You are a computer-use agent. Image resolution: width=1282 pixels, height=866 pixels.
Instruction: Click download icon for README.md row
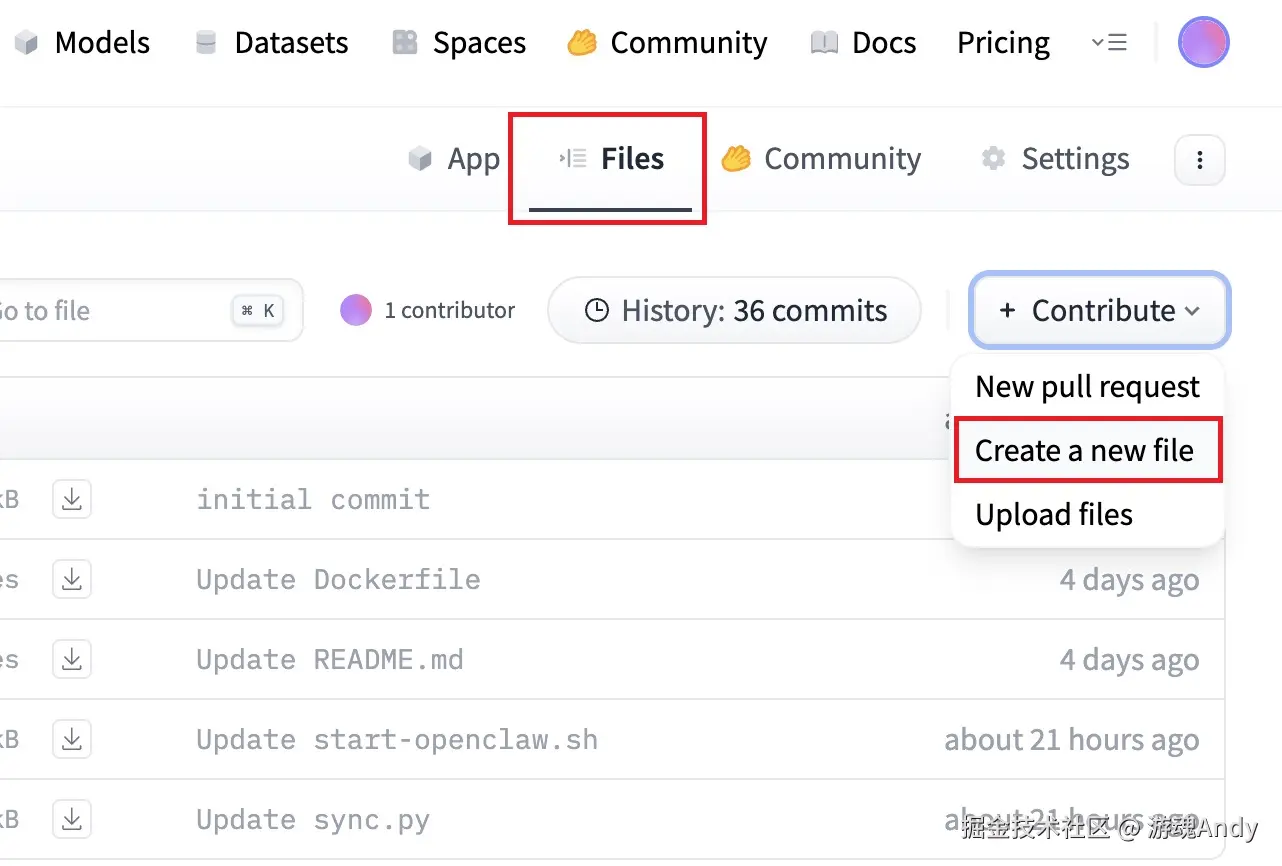pyautogui.click(x=72, y=659)
